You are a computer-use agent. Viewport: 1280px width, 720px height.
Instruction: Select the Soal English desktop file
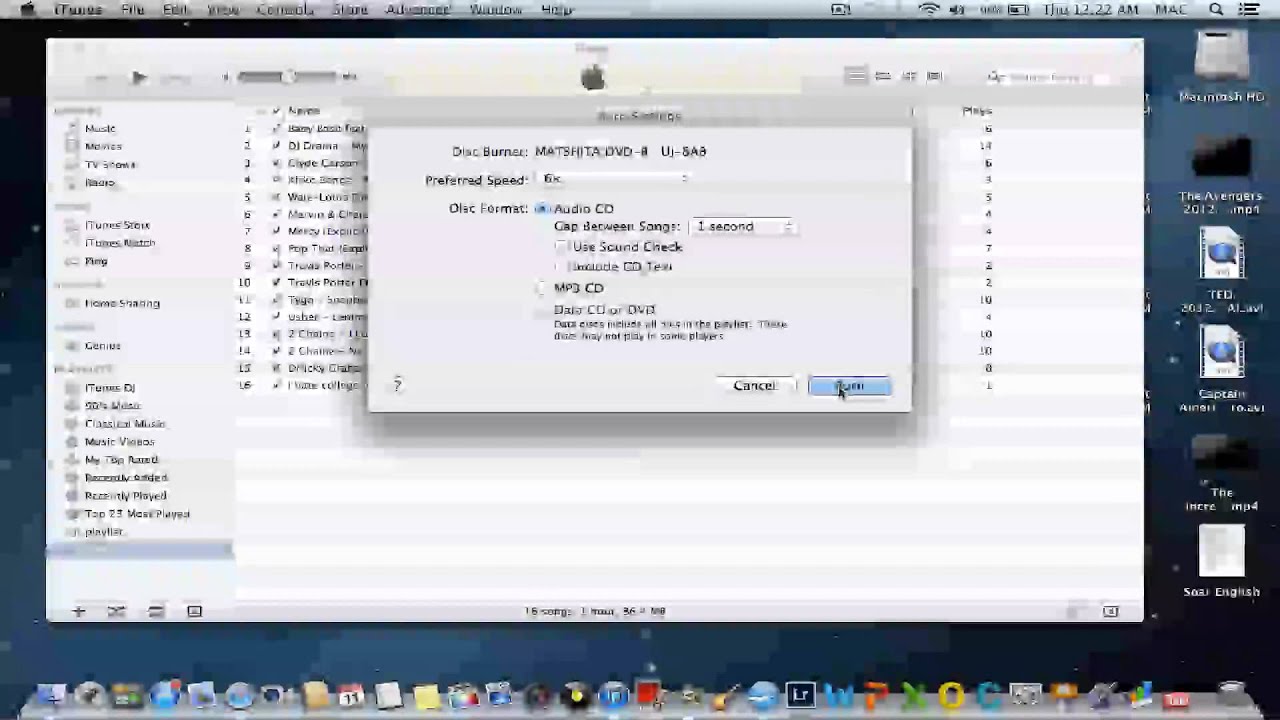[x=1221, y=562]
